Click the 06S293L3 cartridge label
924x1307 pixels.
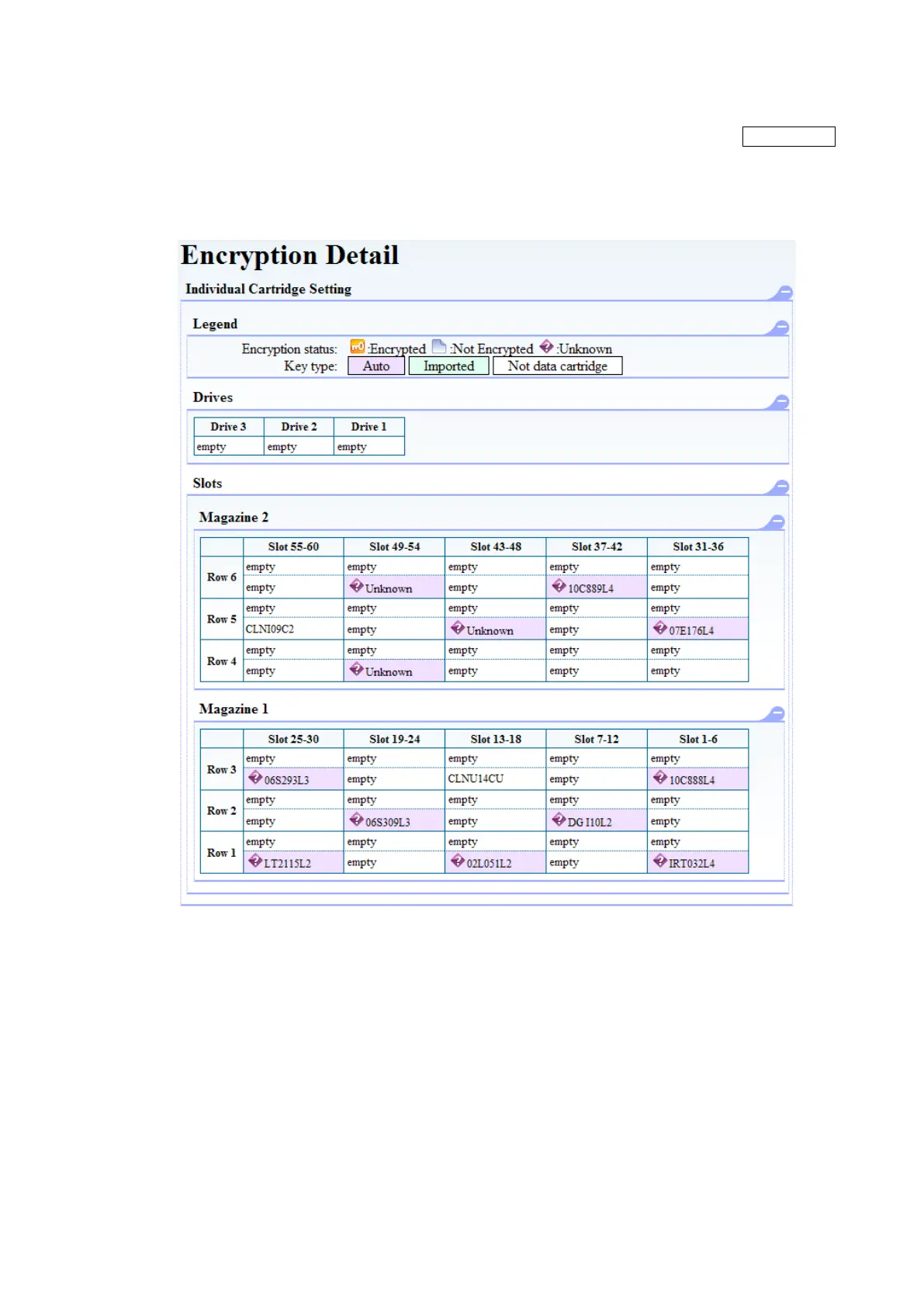[x=286, y=781]
